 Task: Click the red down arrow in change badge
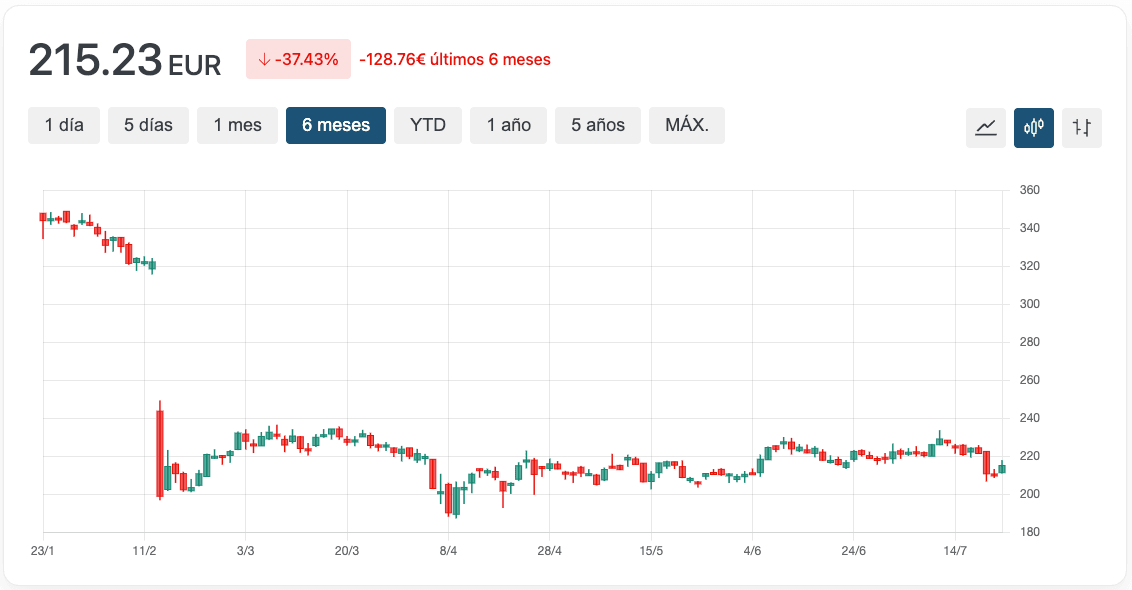coord(264,60)
